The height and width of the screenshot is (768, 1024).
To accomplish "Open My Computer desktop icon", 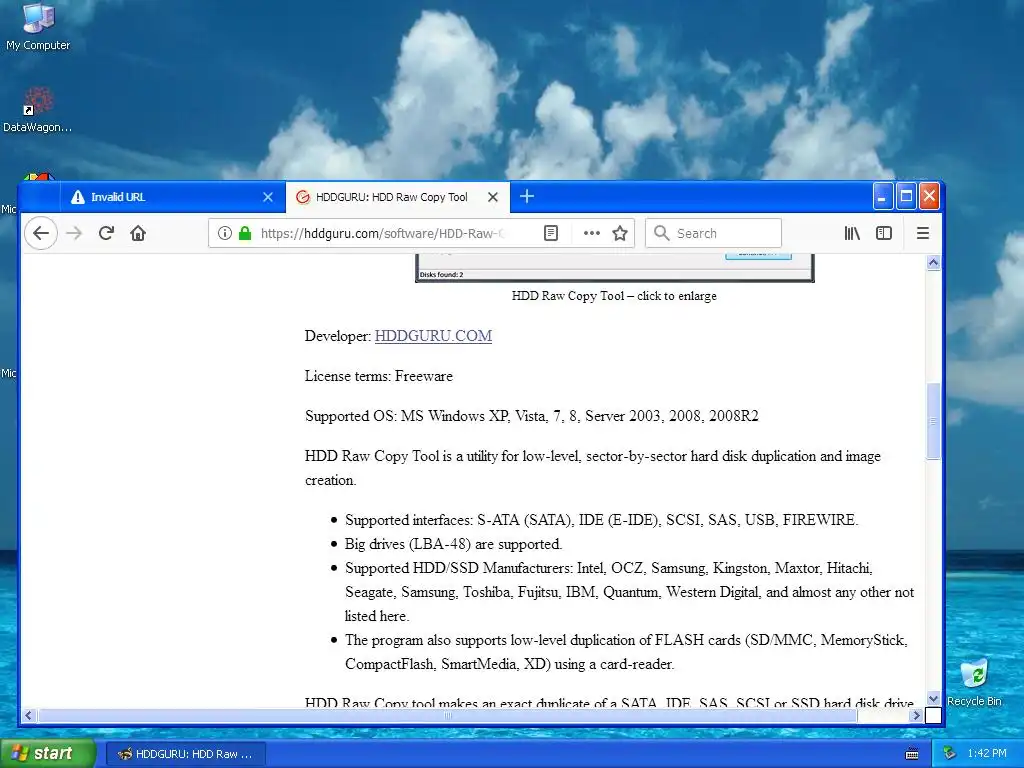I will click(38, 26).
